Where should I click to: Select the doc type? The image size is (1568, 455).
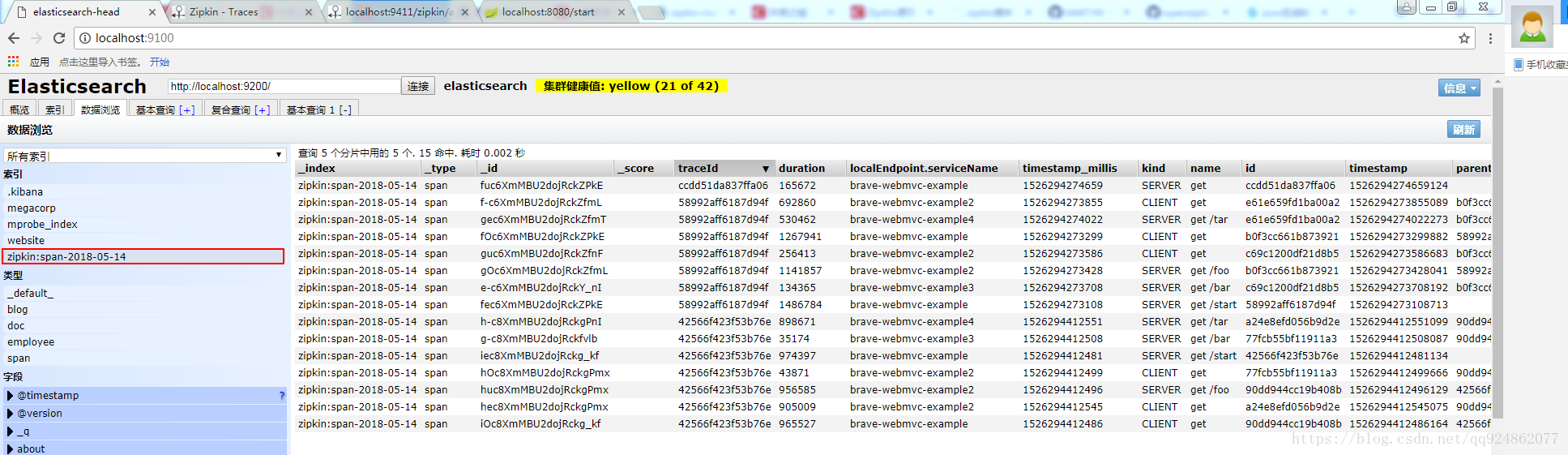(x=144, y=326)
